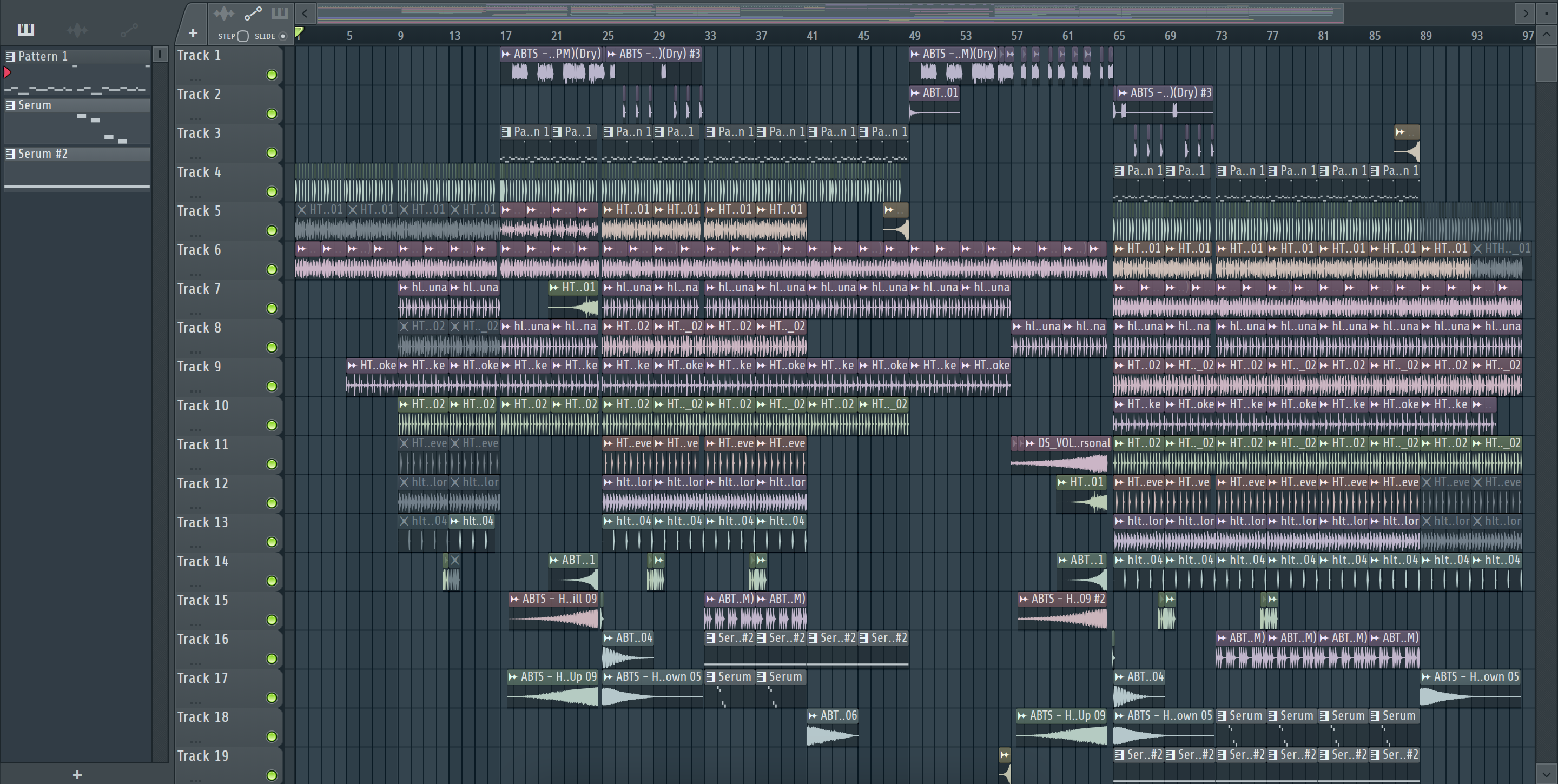Click the playlist overview minimap
Viewport: 1558px width, 784px height.
[830, 12]
